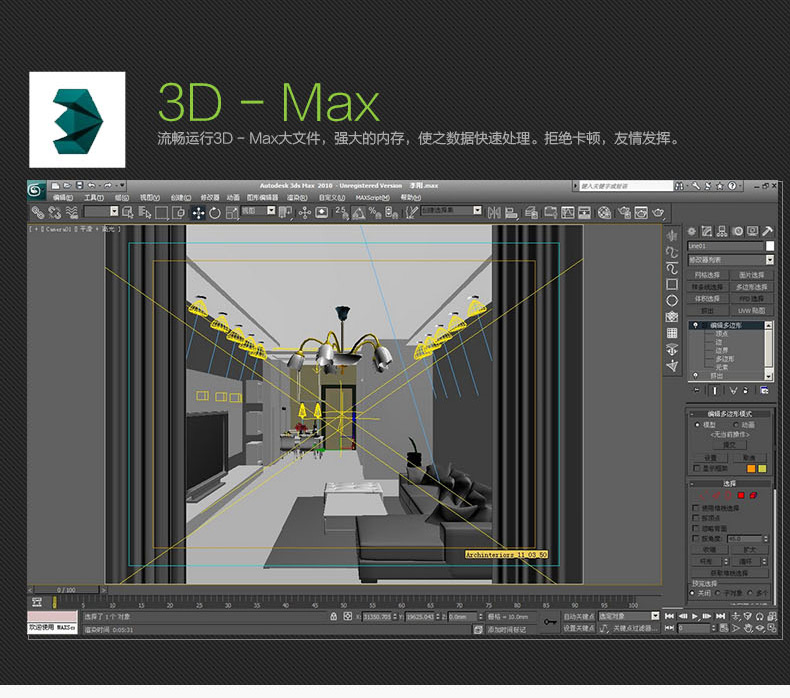Image resolution: width=790 pixels, height=698 pixels.
Task: Activate the Select and Rotate tool
Action: [215, 213]
